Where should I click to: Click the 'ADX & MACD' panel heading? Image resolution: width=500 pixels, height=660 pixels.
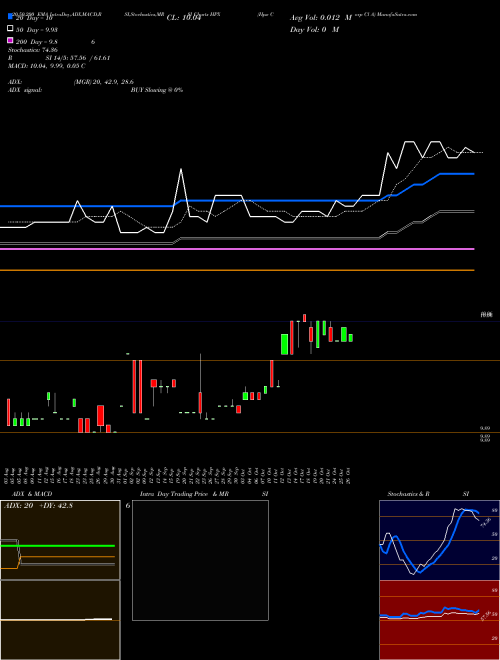32,494
